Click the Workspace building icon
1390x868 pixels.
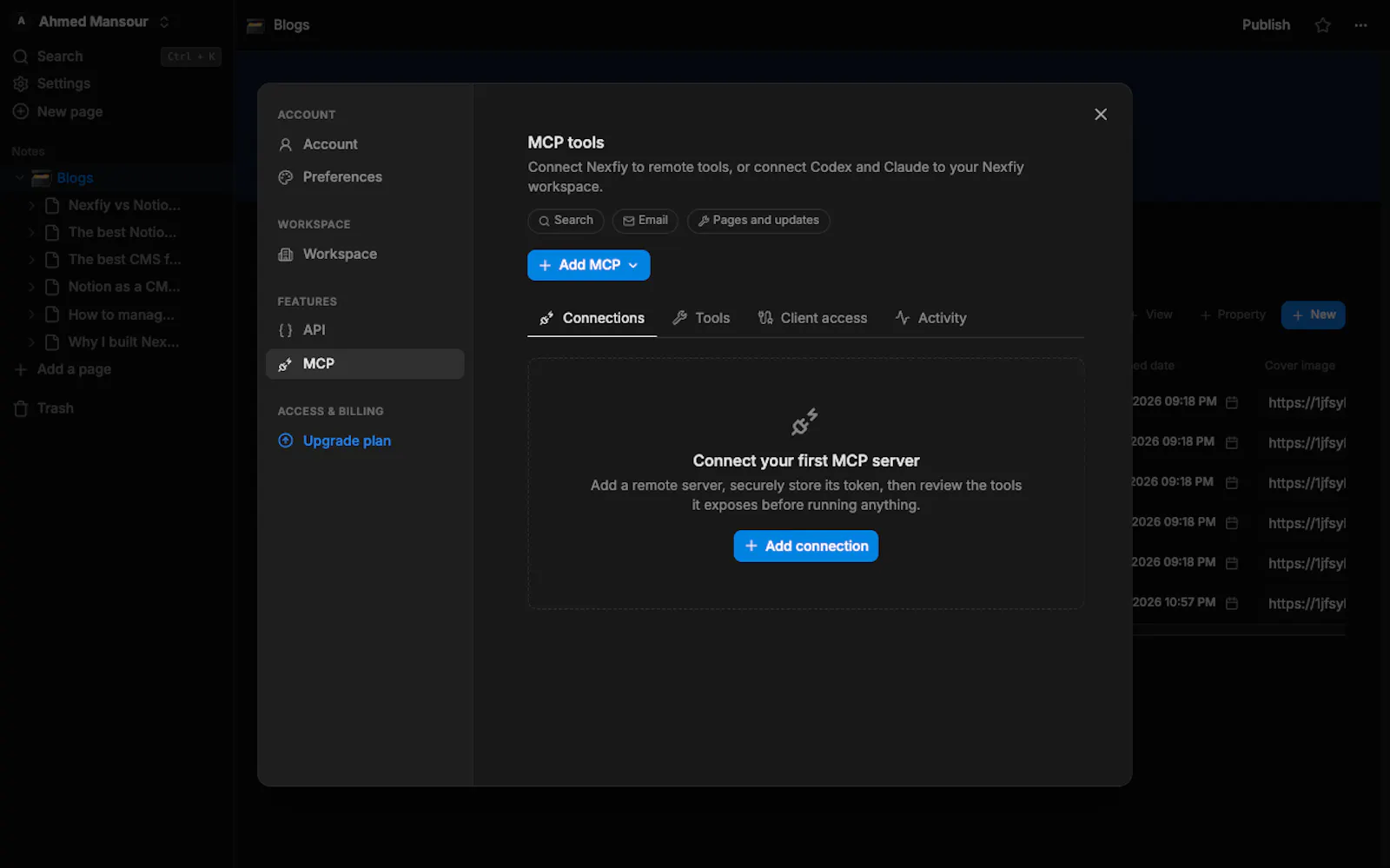(285, 254)
